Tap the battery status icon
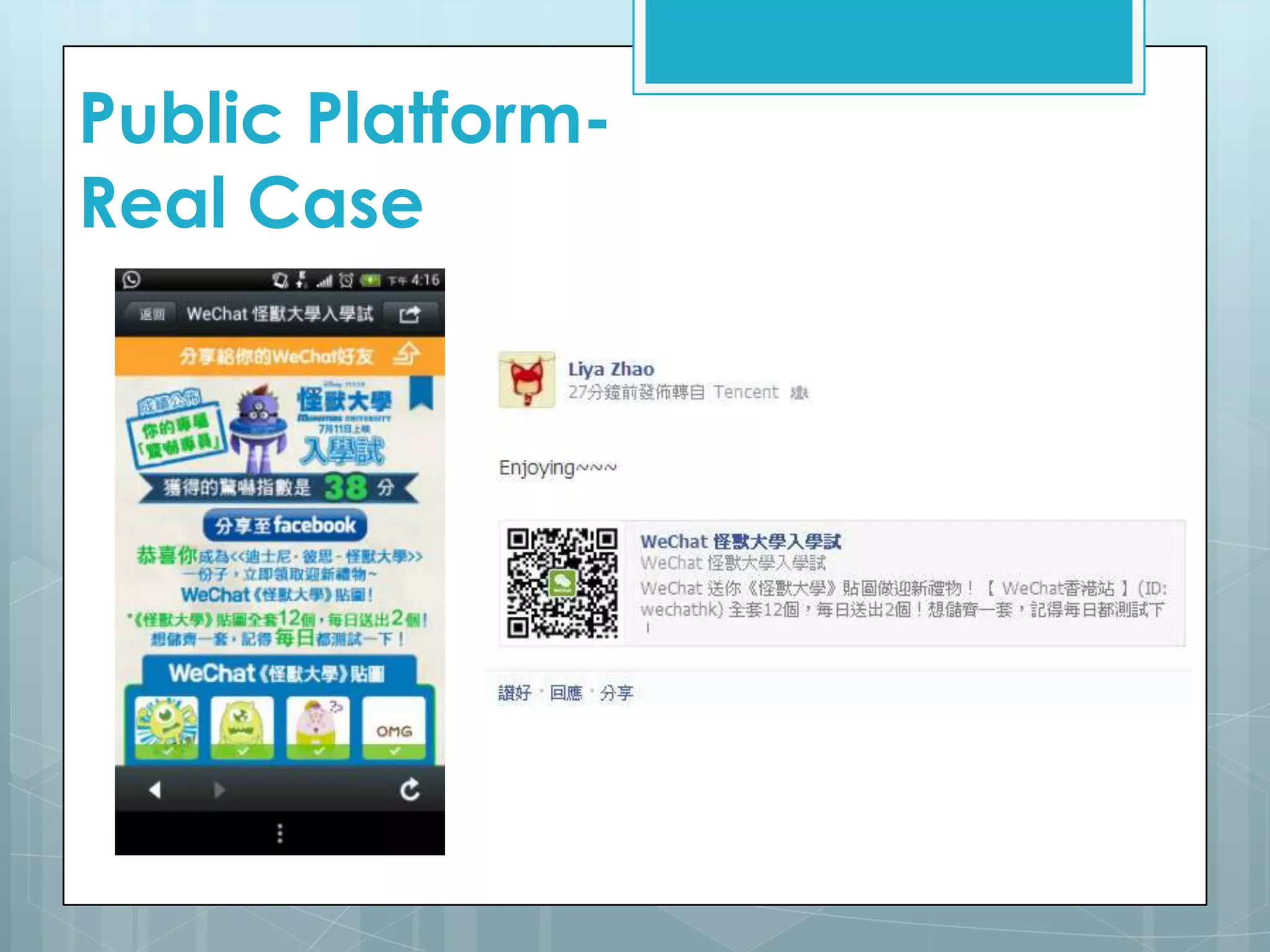The width and height of the screenshot is (1270, 952). (371, 280)
